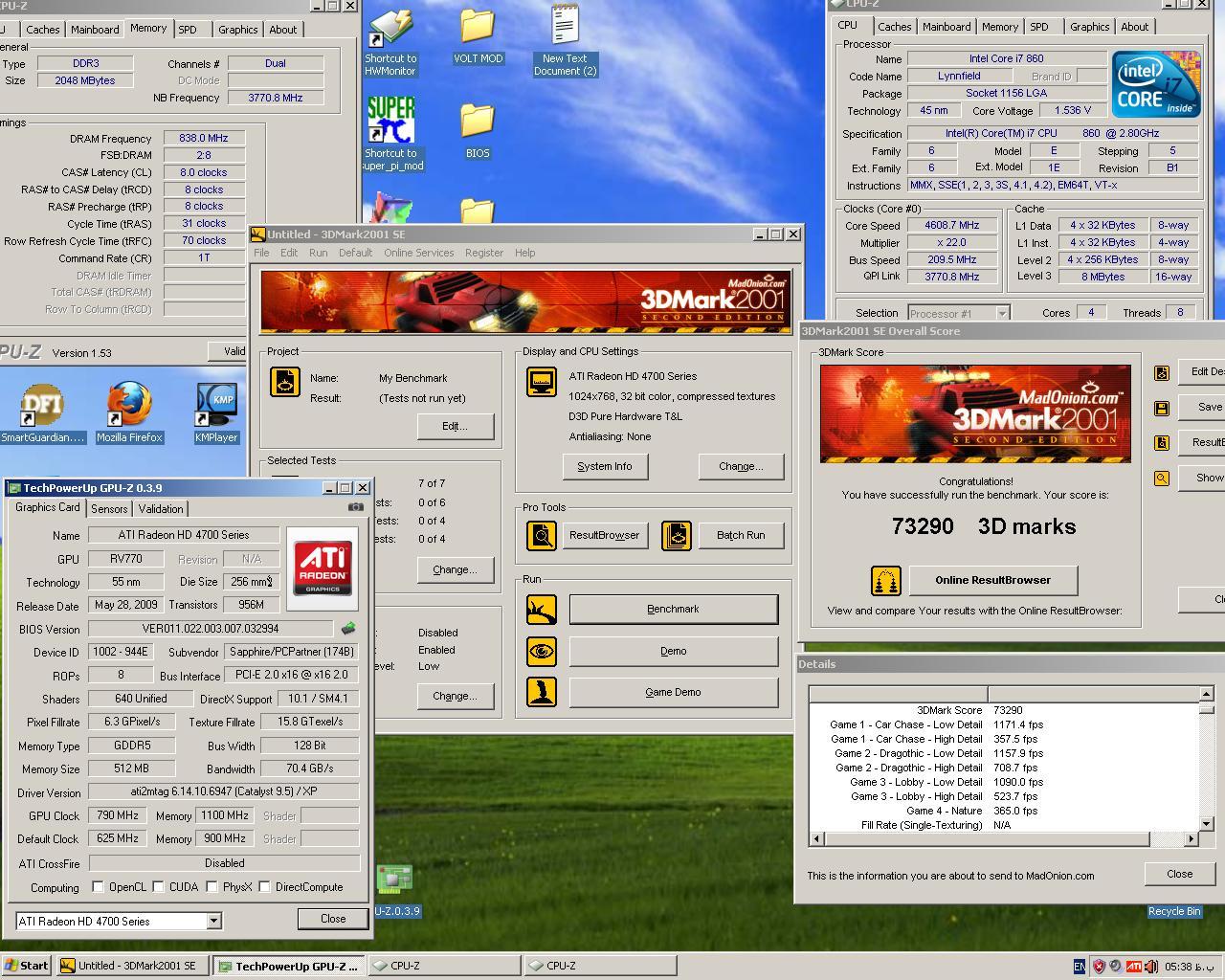Click the EN language indicator in taskbar

1080,967
